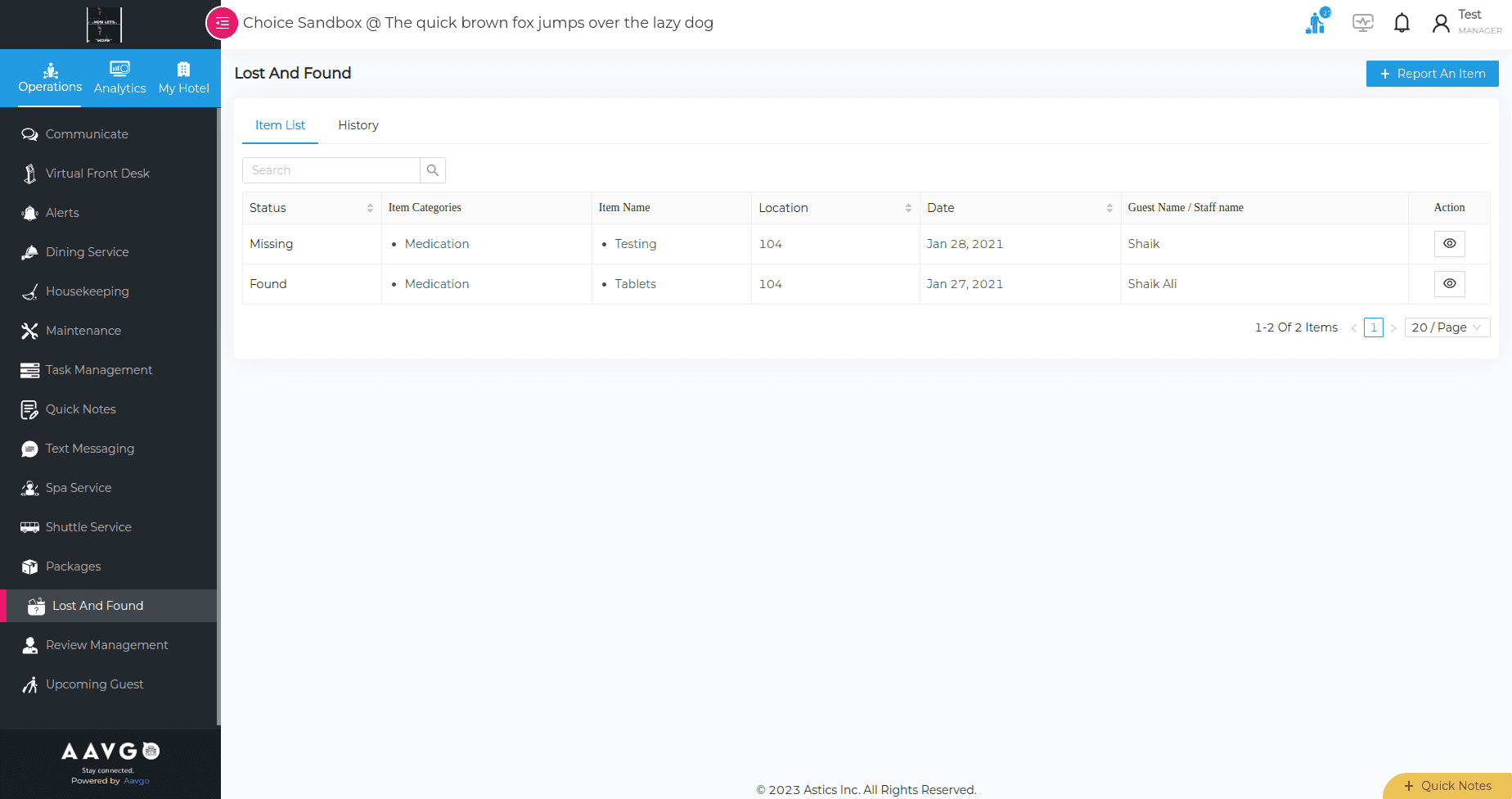1512x799 pixels.
Task: Switch to the History tab
Action: coord(358,125)
